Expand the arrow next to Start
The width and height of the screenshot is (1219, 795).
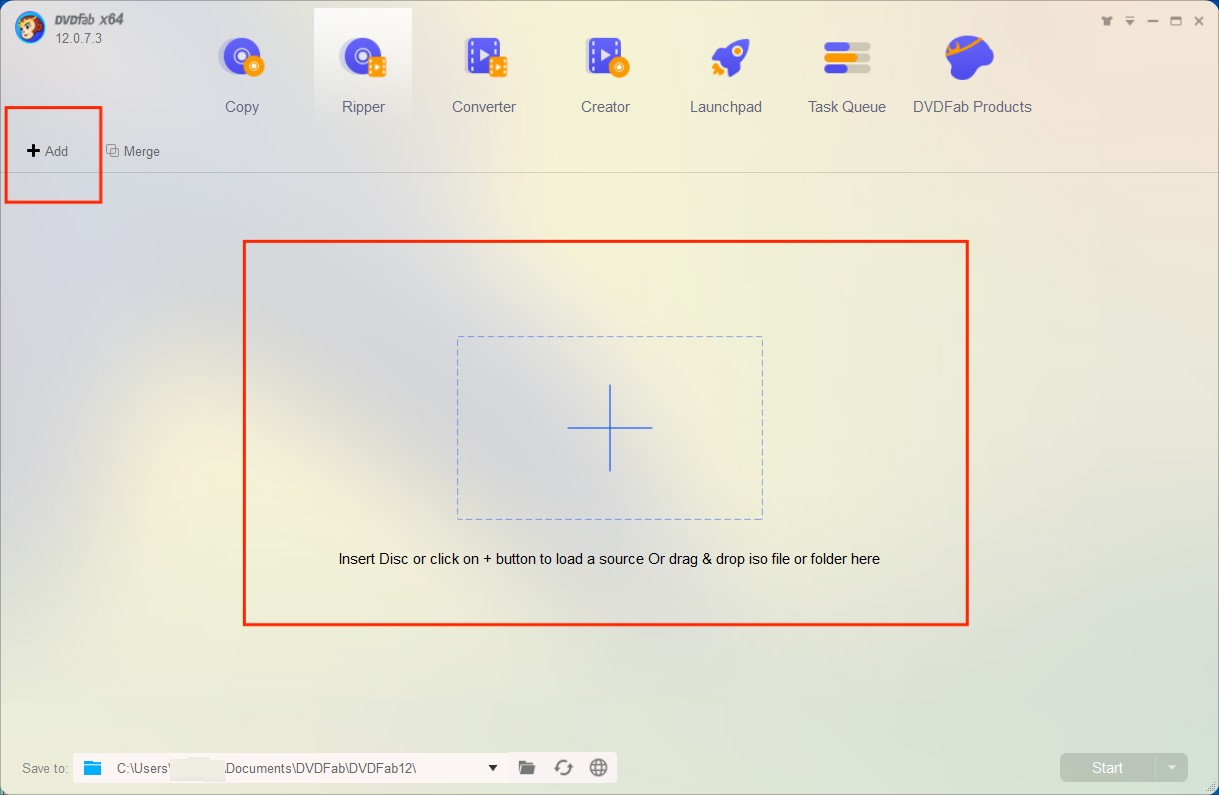(x=1172, y=768)
